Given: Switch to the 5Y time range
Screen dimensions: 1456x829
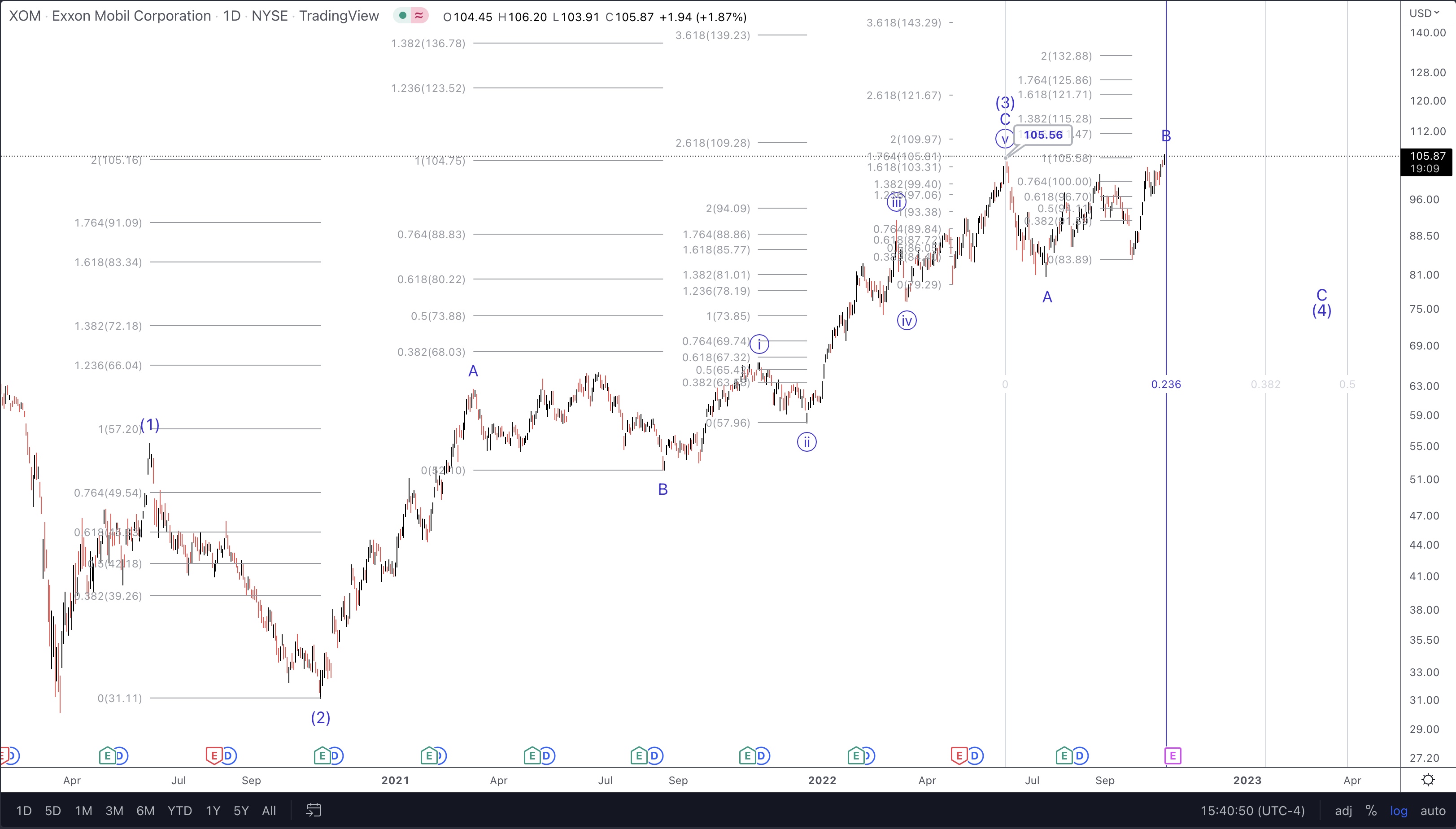Looking at the screenshot, I should (241, 811).
